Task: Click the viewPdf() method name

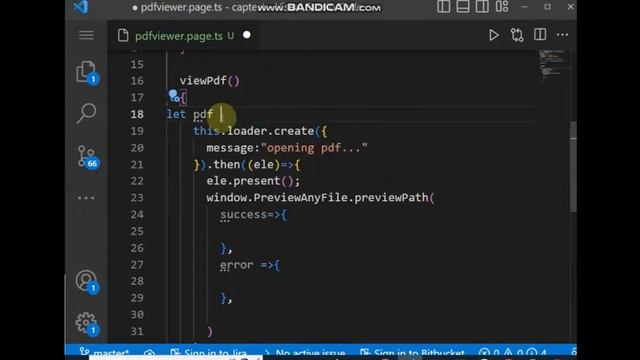Action: 209,81
